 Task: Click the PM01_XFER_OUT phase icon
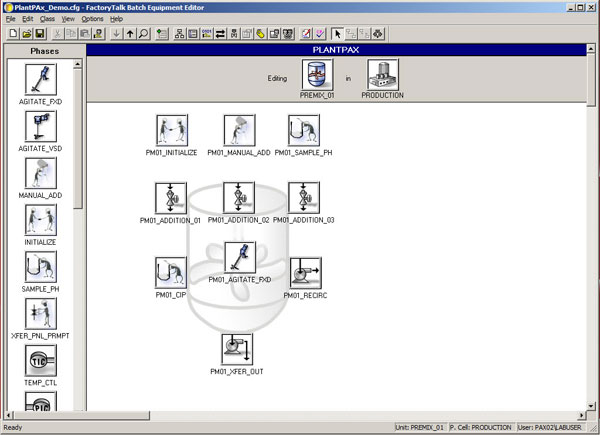coord(237,349)
